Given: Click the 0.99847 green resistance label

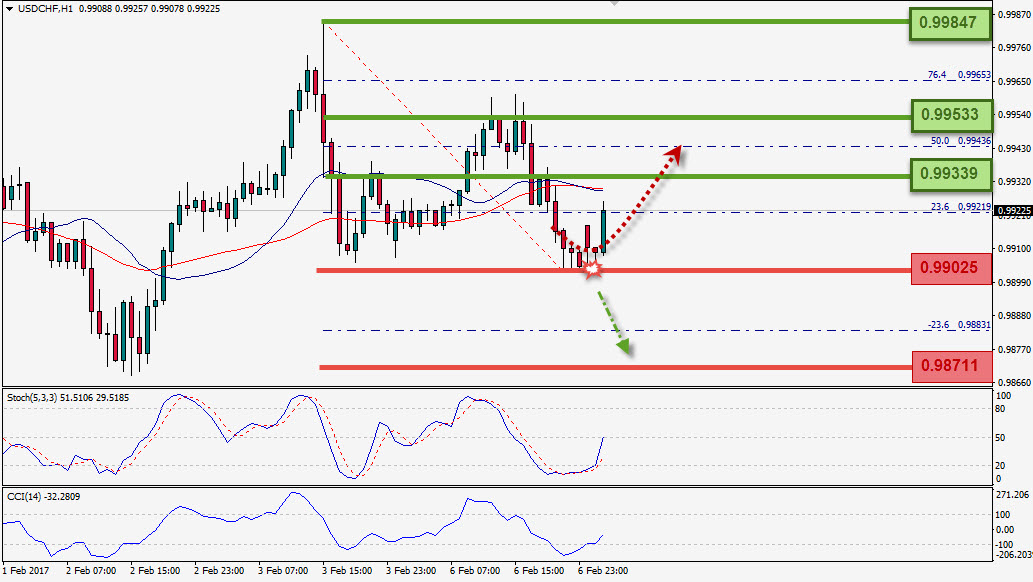Looking at the screenshot, I should pos(950,23).
